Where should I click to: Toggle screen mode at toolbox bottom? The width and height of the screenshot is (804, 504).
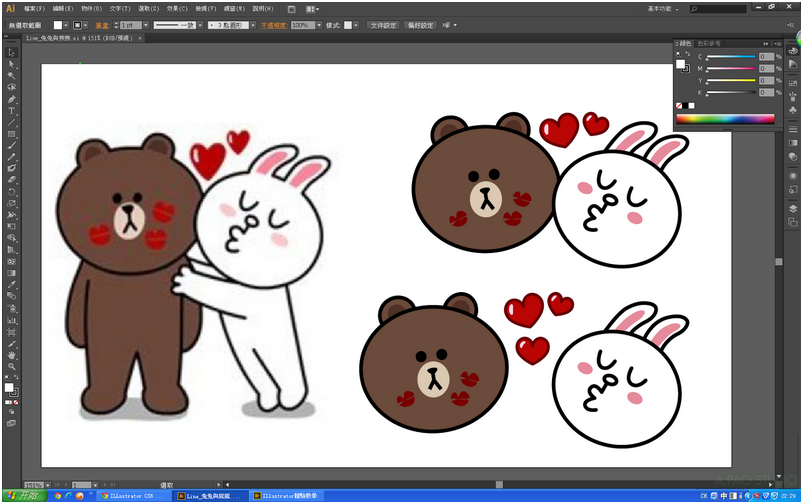(11, 424)
